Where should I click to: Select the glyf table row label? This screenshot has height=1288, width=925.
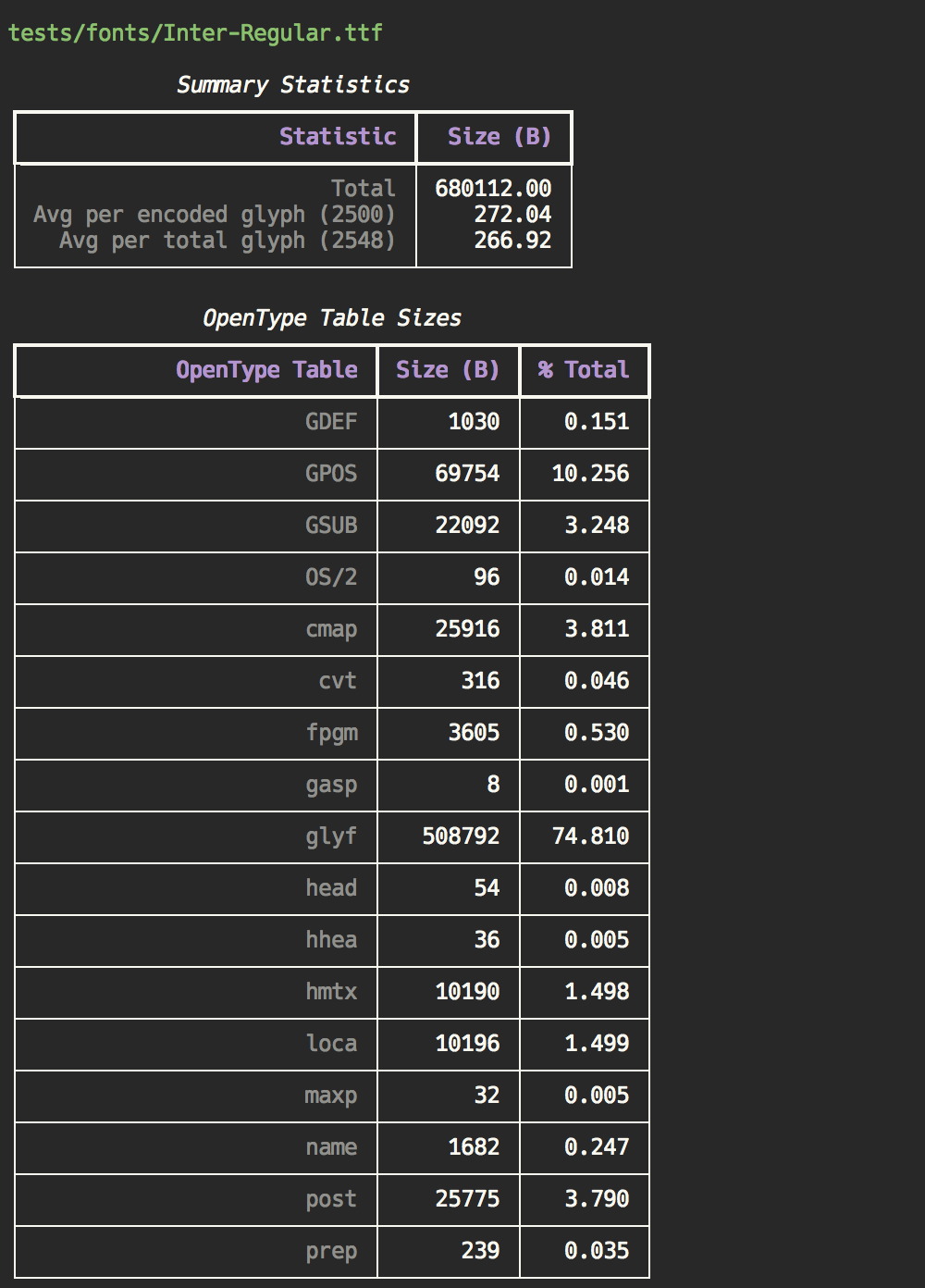click(x=330, y=836)
